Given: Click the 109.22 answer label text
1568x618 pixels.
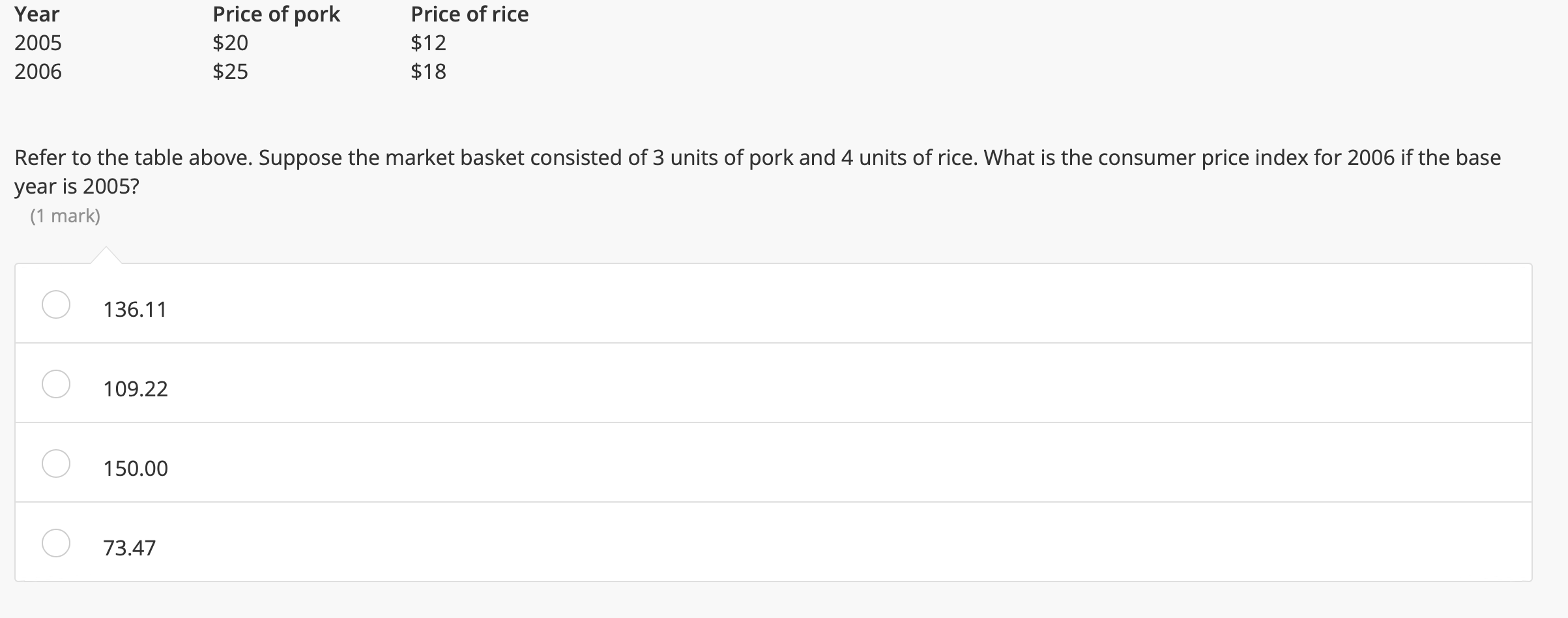Looking at the screenshot, I should pyautogui.click(x=136, y=389).
